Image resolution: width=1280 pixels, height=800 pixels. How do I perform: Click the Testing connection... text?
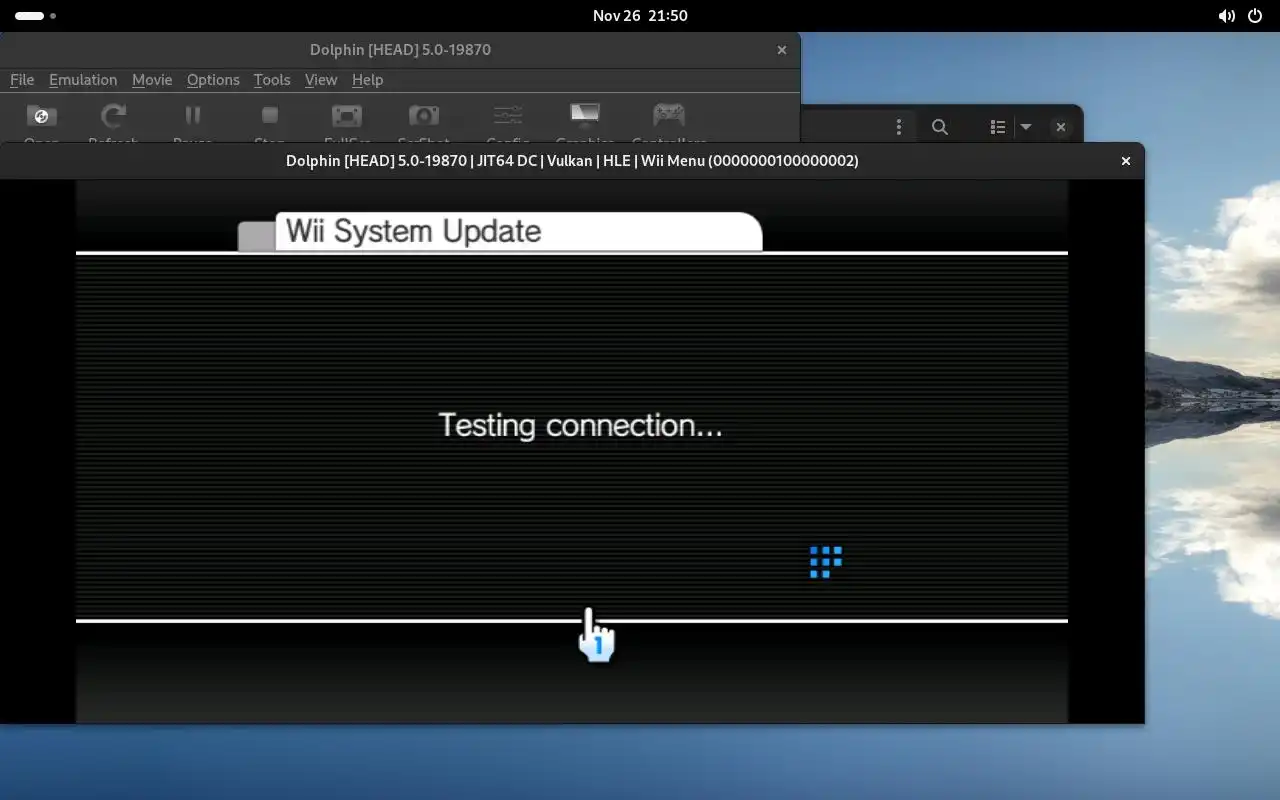[580, 425]
